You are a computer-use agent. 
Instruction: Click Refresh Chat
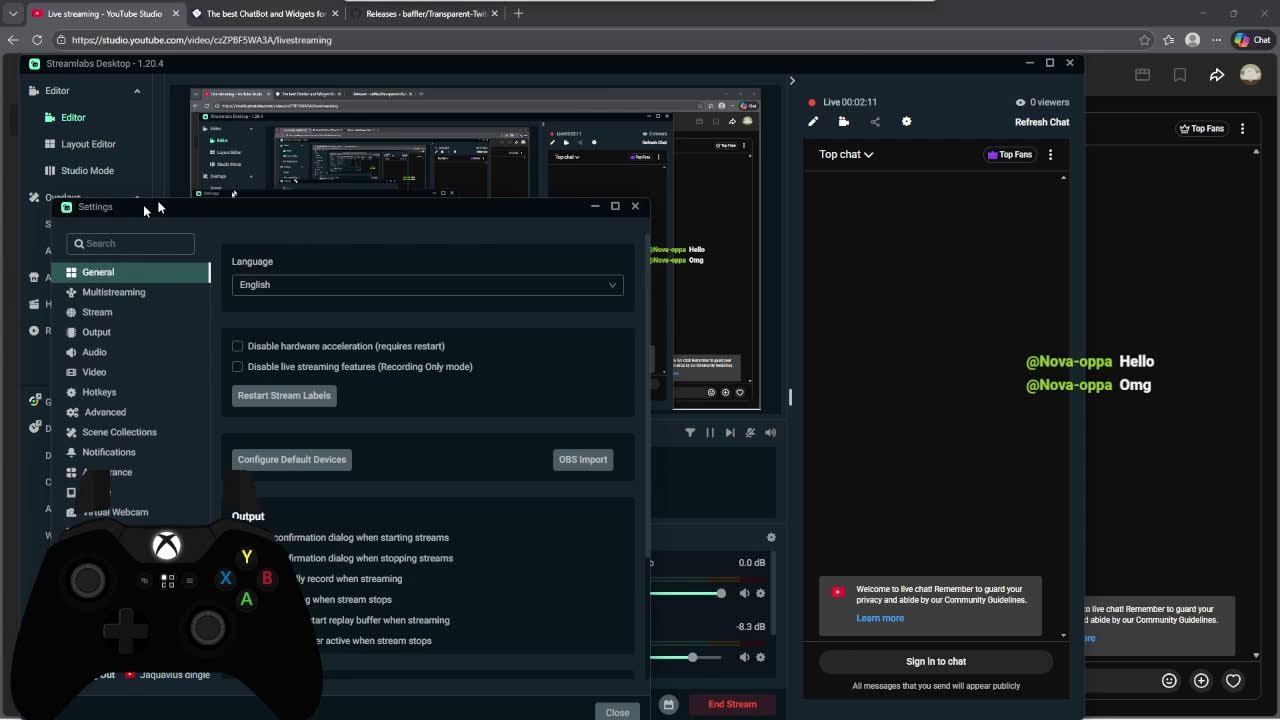1042,122
